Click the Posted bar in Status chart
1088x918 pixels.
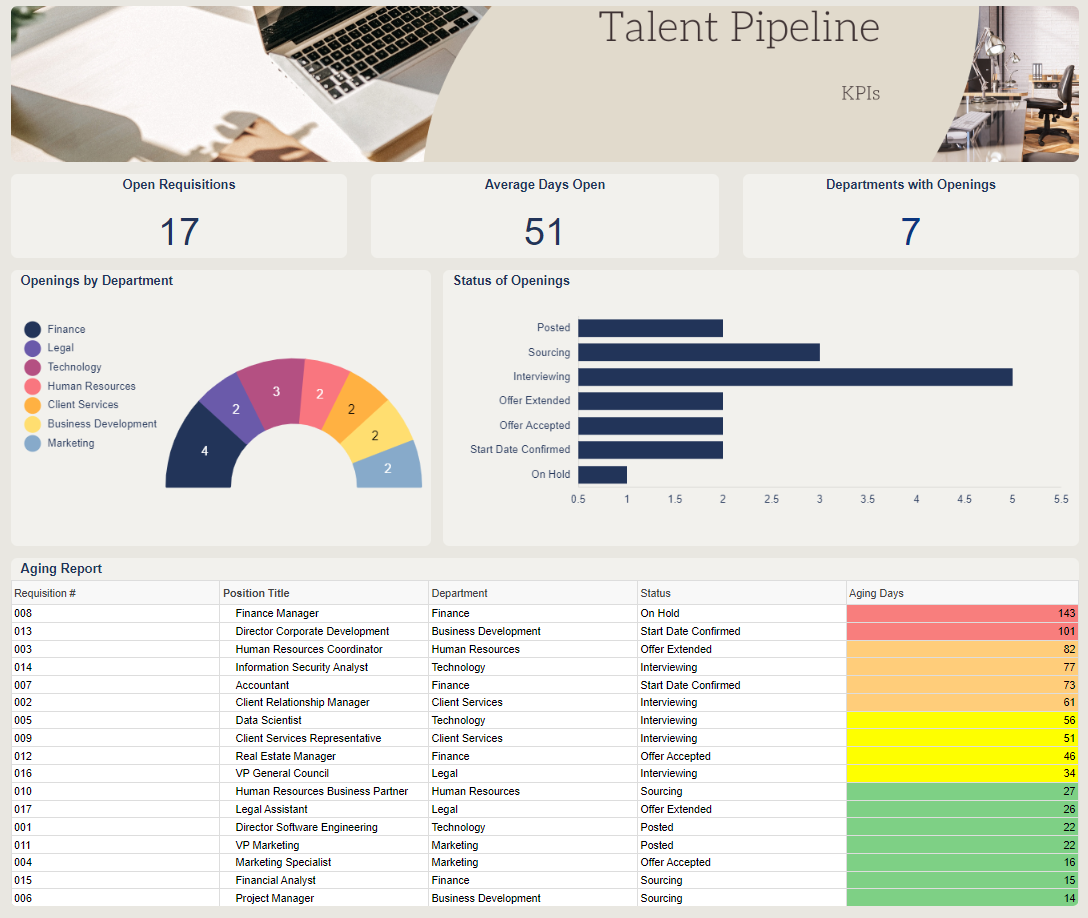tap(650, 328)
